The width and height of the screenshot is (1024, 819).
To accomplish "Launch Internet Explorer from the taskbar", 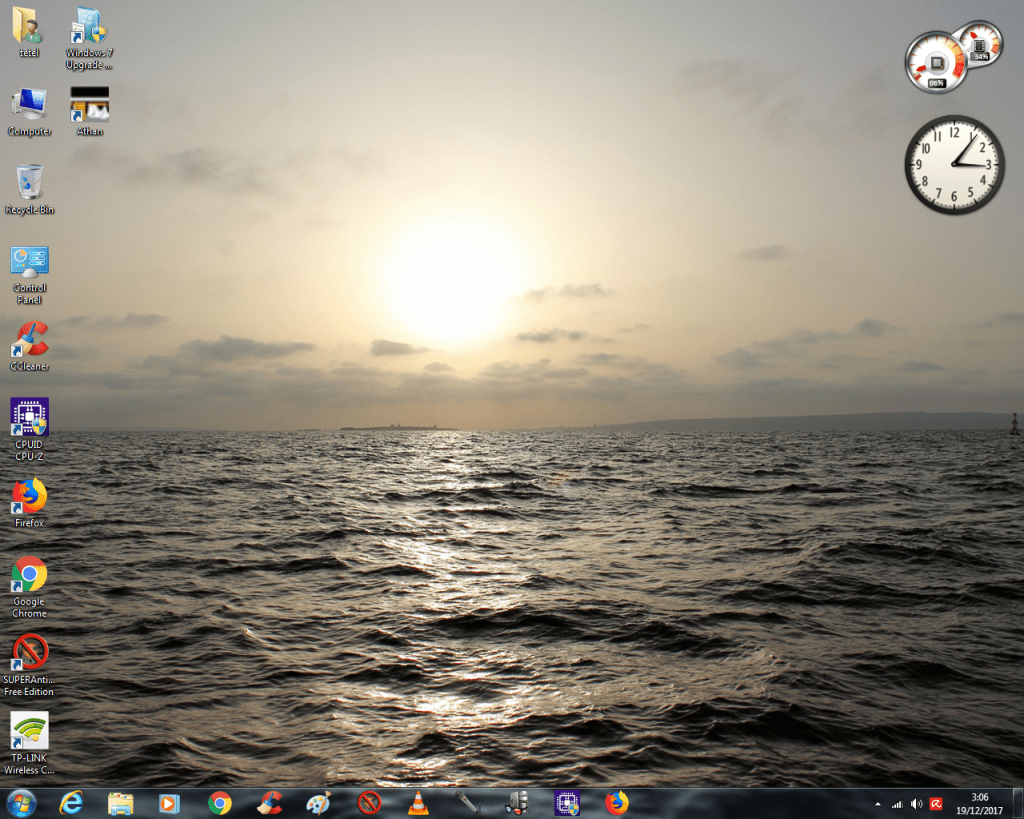I will 71,803.
